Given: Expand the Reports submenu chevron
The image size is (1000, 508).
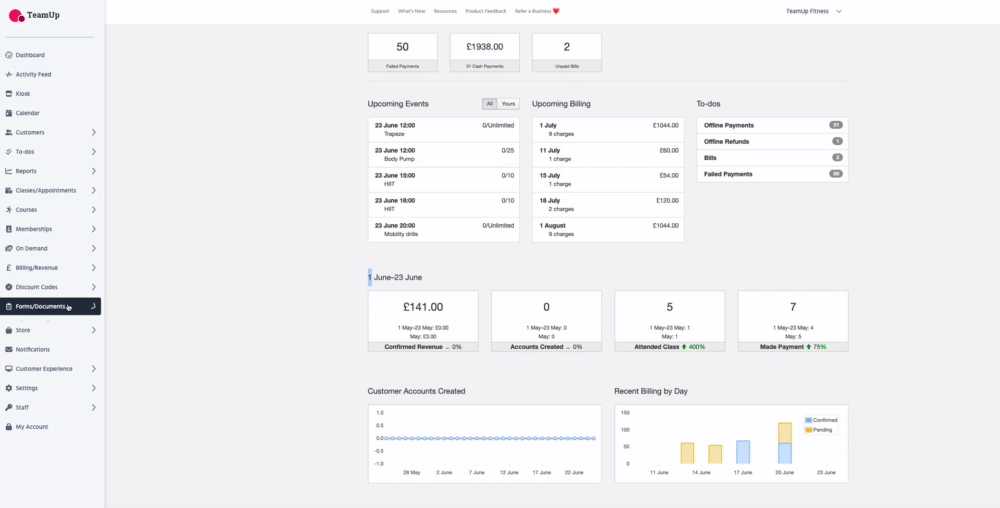Looking at the screenshot, I should (93, 171).
